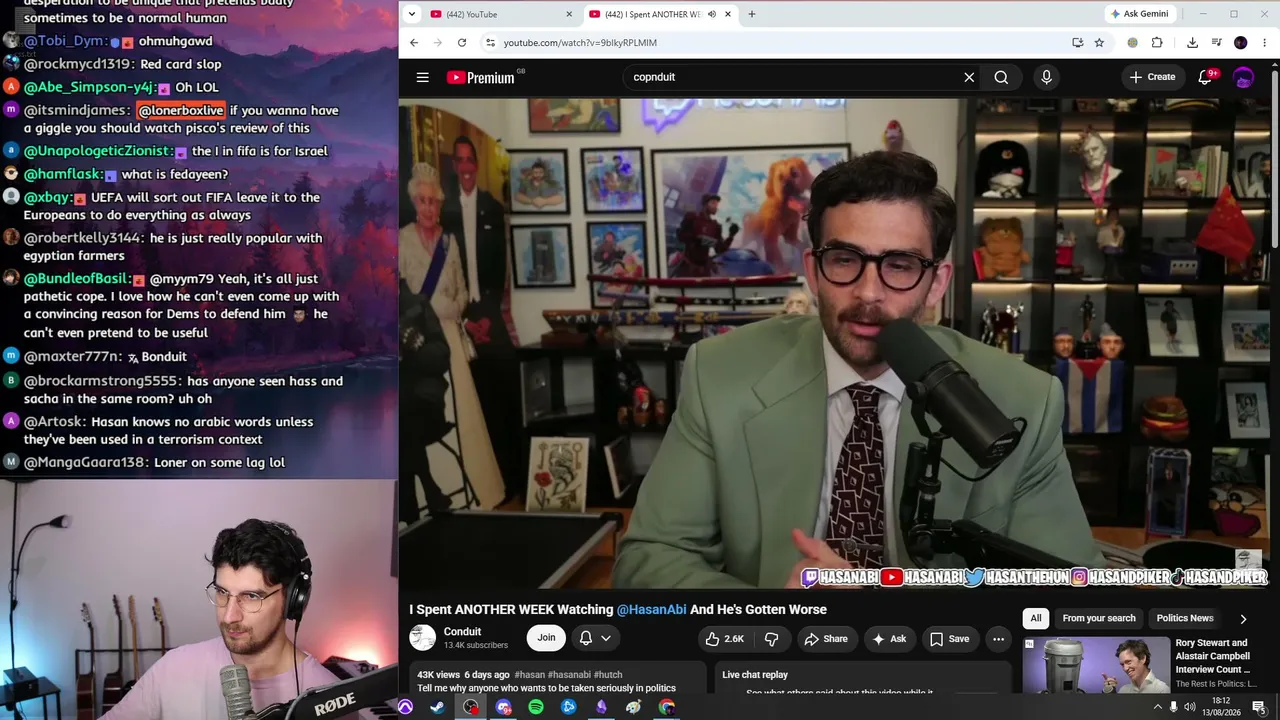Mute the audio-playing tab via speaker icon
The height and width of the screenshot is (720, 1280).
711,14
